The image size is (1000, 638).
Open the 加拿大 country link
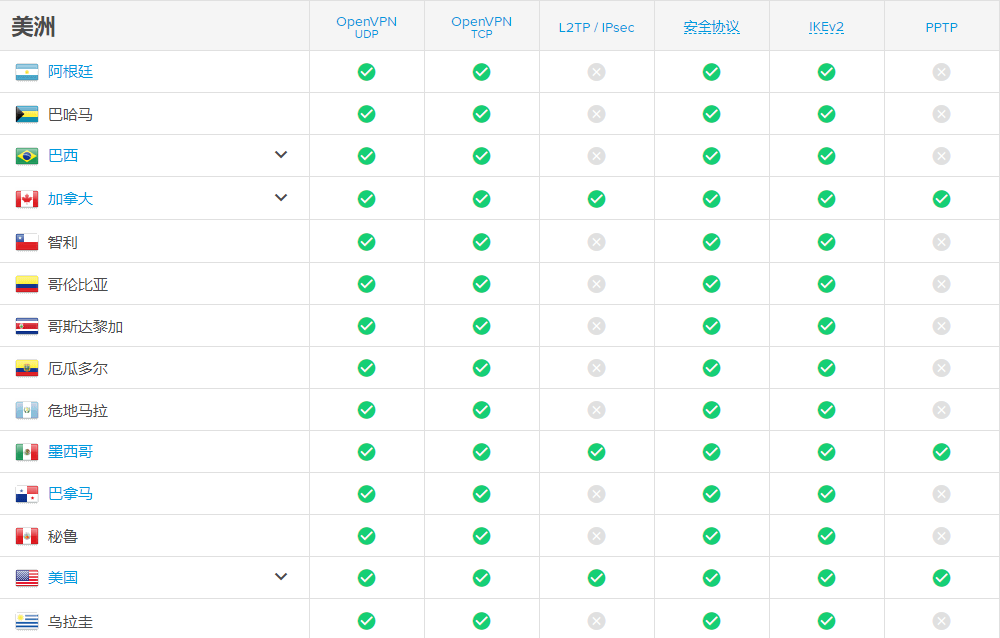[70, 199]
